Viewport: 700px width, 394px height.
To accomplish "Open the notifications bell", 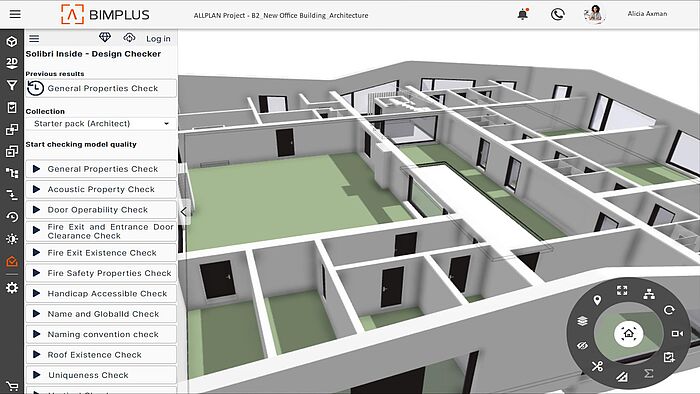I will pos(523,14).
